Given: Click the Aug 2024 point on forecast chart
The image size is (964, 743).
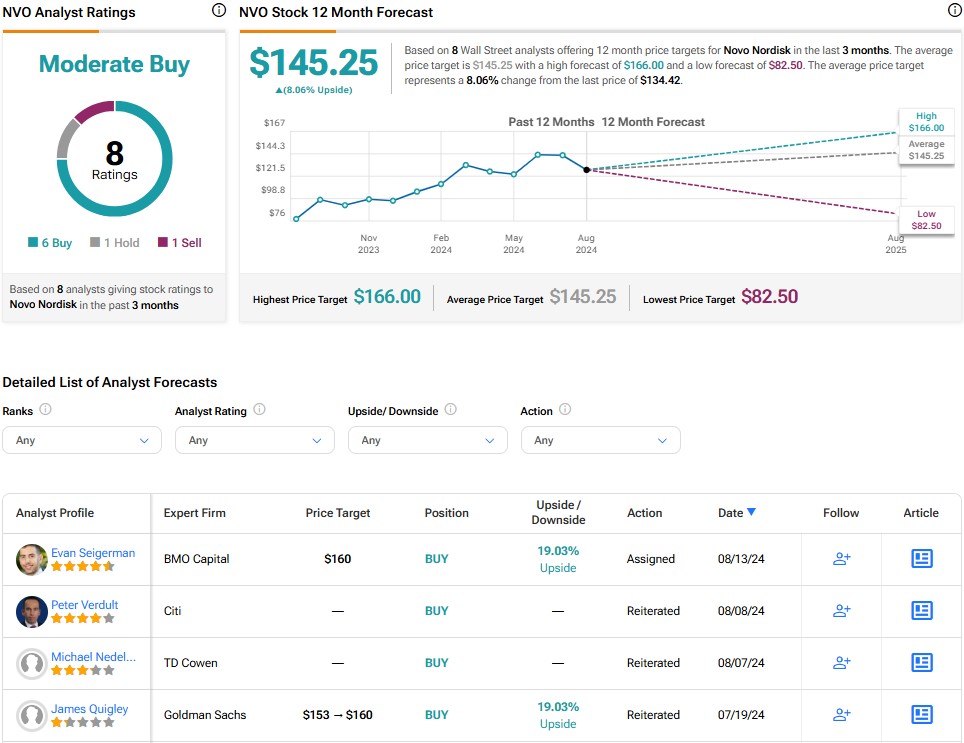Looking at the screenshot, I should click(x=587, y=170).
